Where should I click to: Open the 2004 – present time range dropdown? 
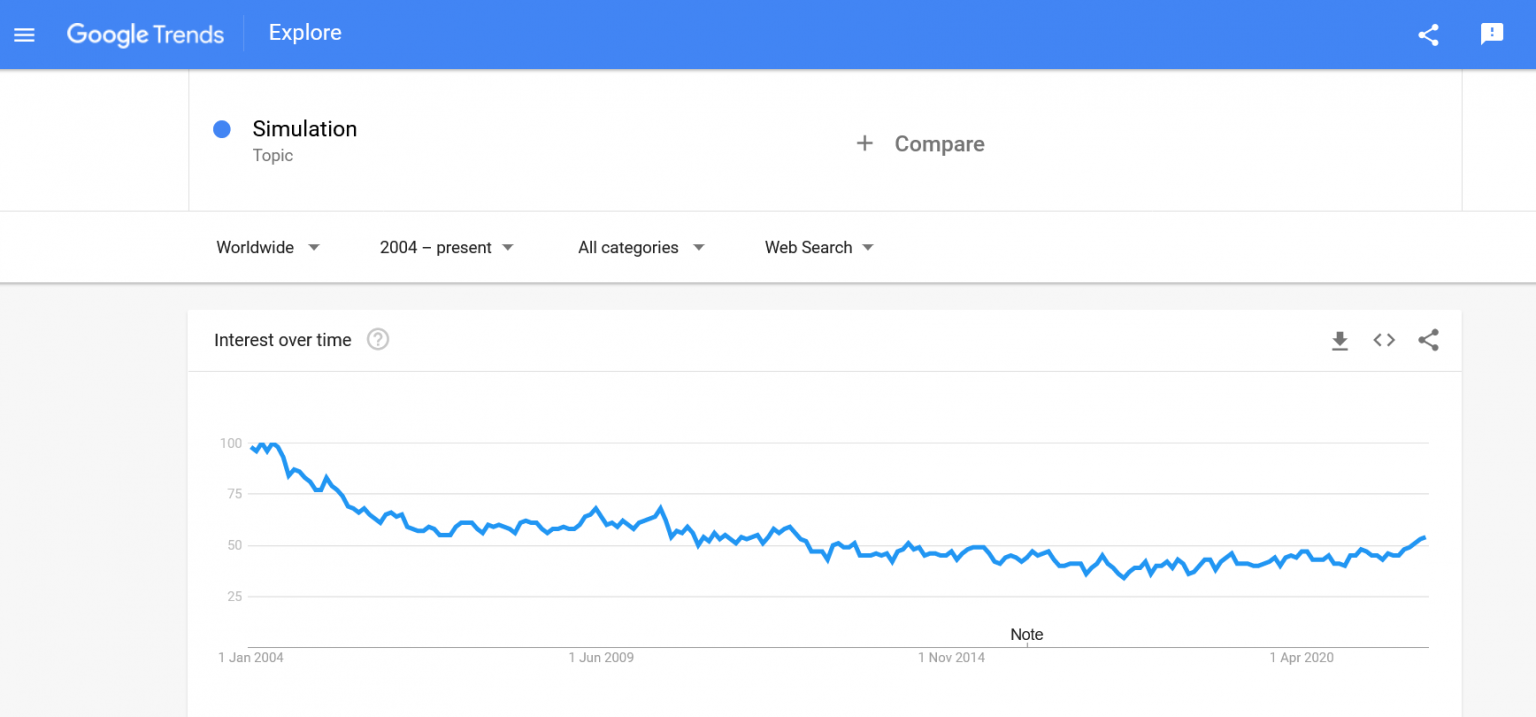tap(446, 247)
